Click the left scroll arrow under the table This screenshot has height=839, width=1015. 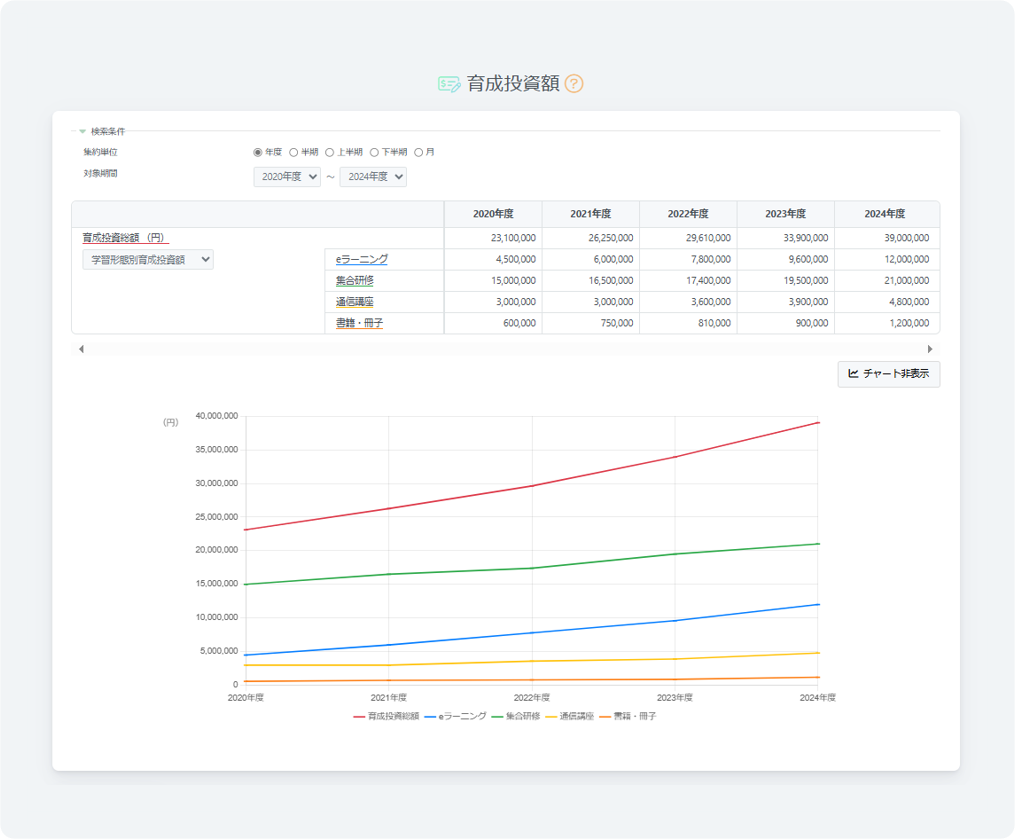coord(81,349)
